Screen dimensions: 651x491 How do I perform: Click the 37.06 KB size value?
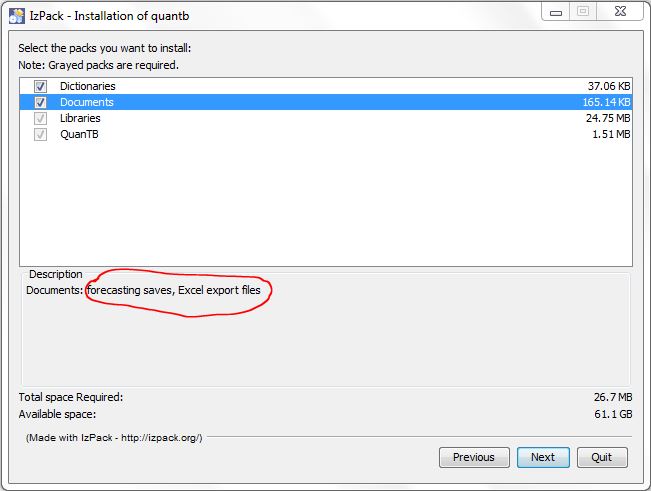[x=609, y=86]
